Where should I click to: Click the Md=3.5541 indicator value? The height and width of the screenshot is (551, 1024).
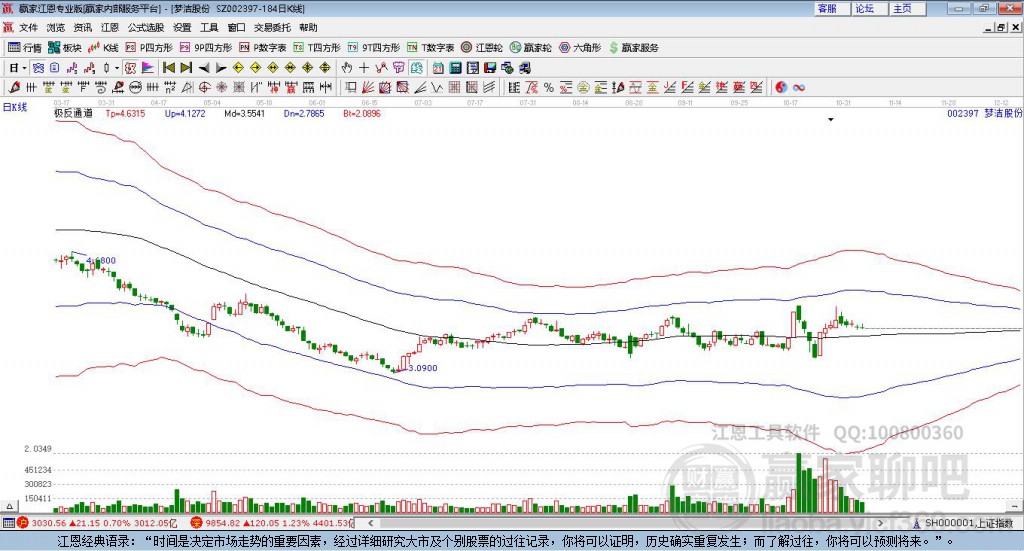coord(244,114)
